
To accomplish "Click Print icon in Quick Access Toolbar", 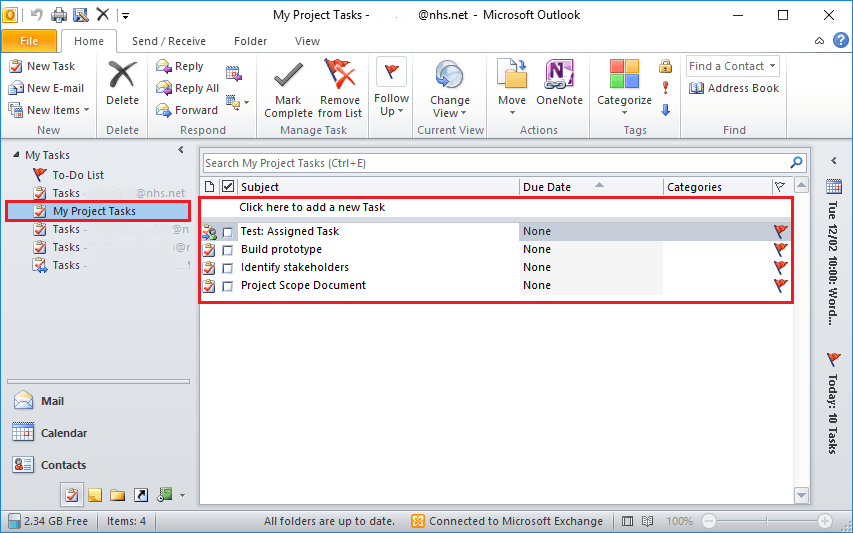I will click(59, 15).
